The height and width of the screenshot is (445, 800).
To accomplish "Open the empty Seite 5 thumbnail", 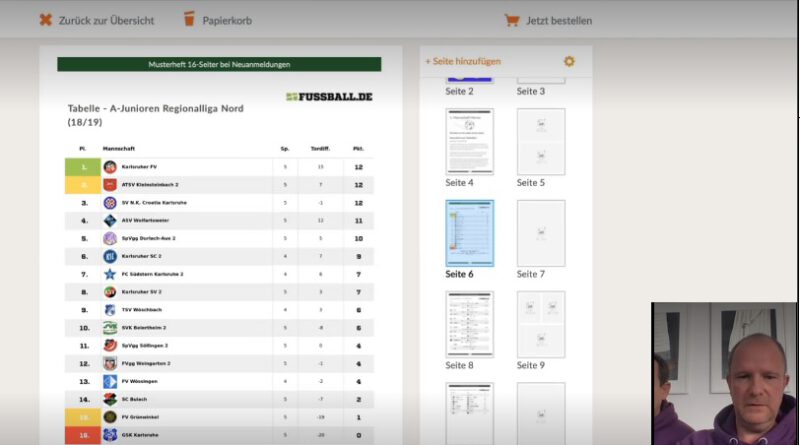I will pyautogui.click(x=541, y=141).
